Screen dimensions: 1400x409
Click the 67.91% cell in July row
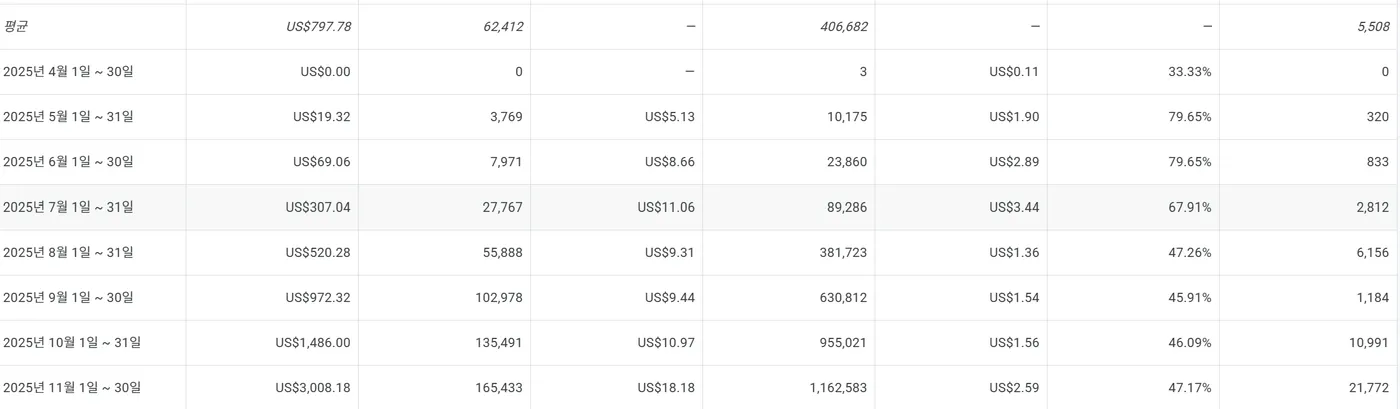point(1188,207)
